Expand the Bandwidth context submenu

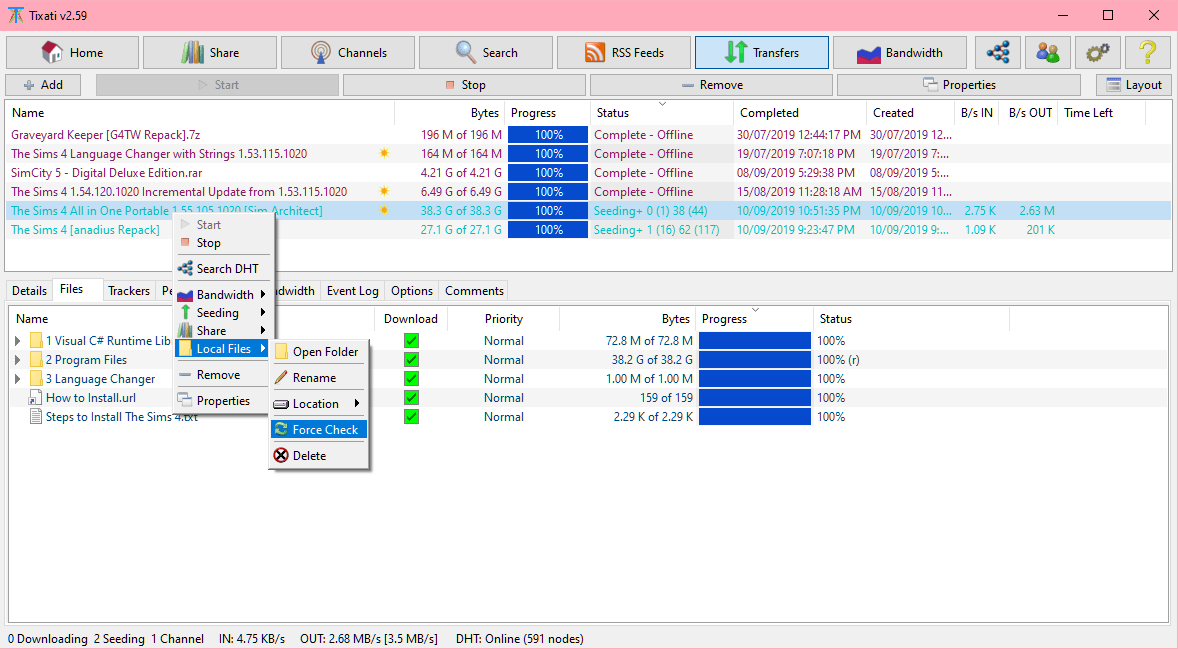point(222,294)
